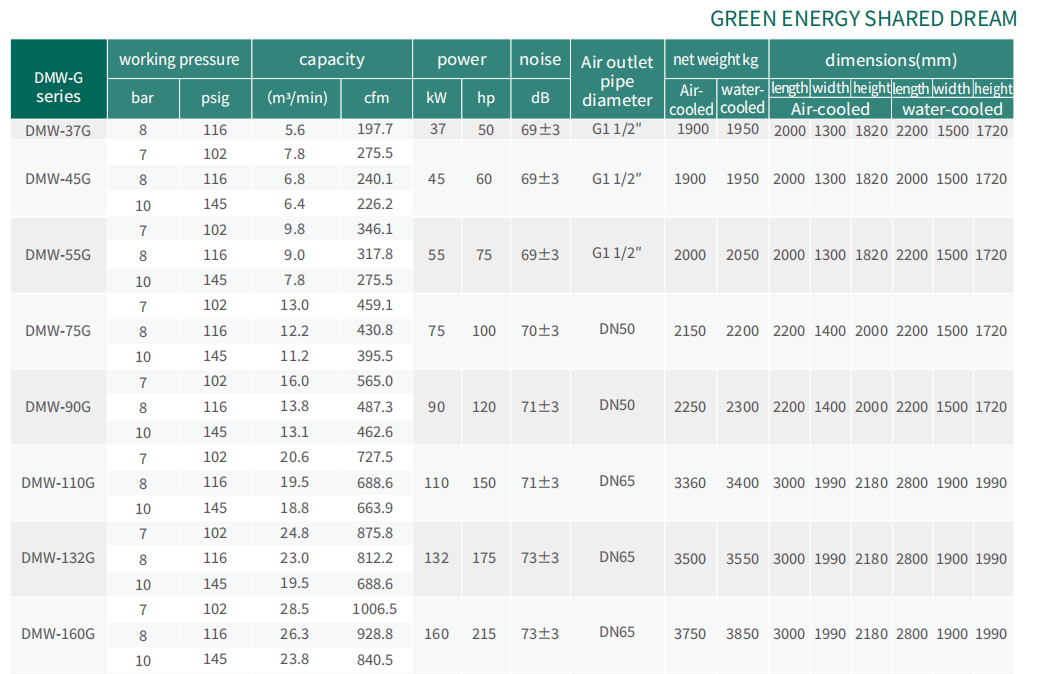
Task: Select the dimensions(mm) header
Action: 891,59
